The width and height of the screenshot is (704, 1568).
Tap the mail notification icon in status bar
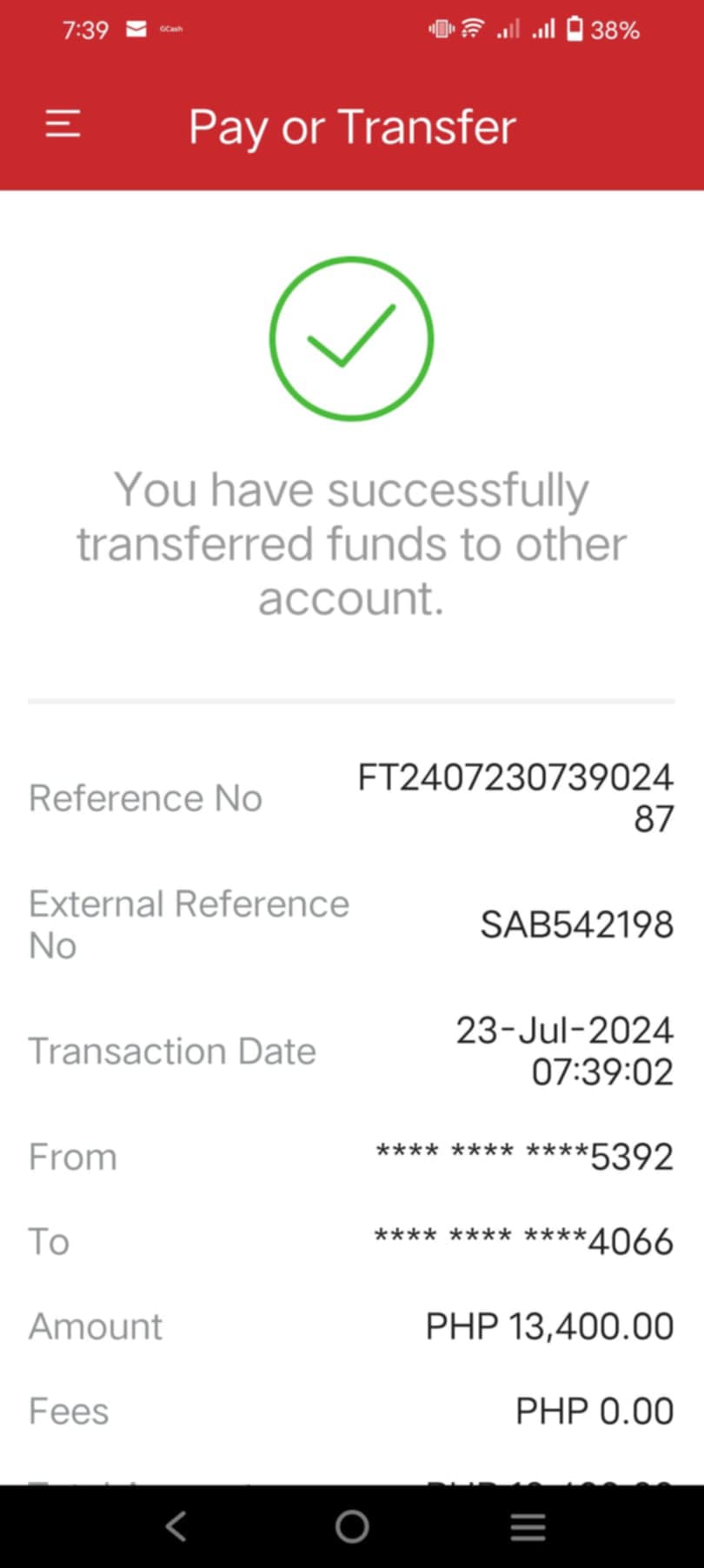pos(136,30)
